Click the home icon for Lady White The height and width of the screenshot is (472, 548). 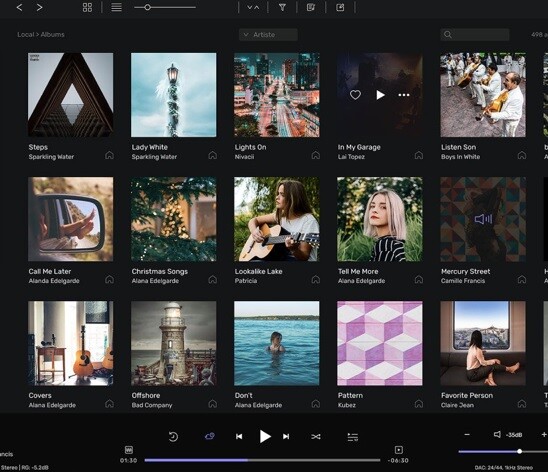[212, 155]
